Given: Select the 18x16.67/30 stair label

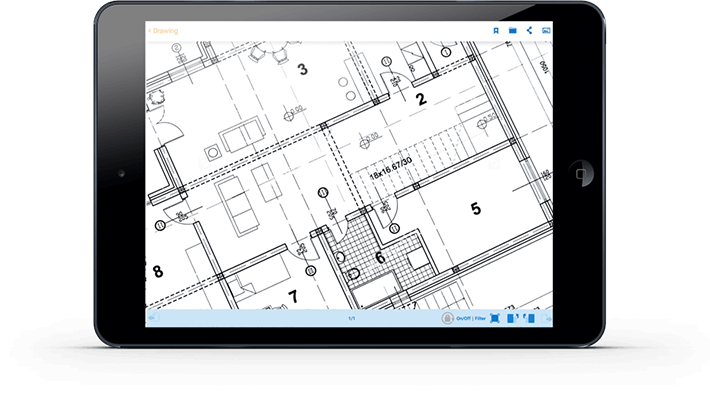Looking at the screenshot, I should coord(391,169).
